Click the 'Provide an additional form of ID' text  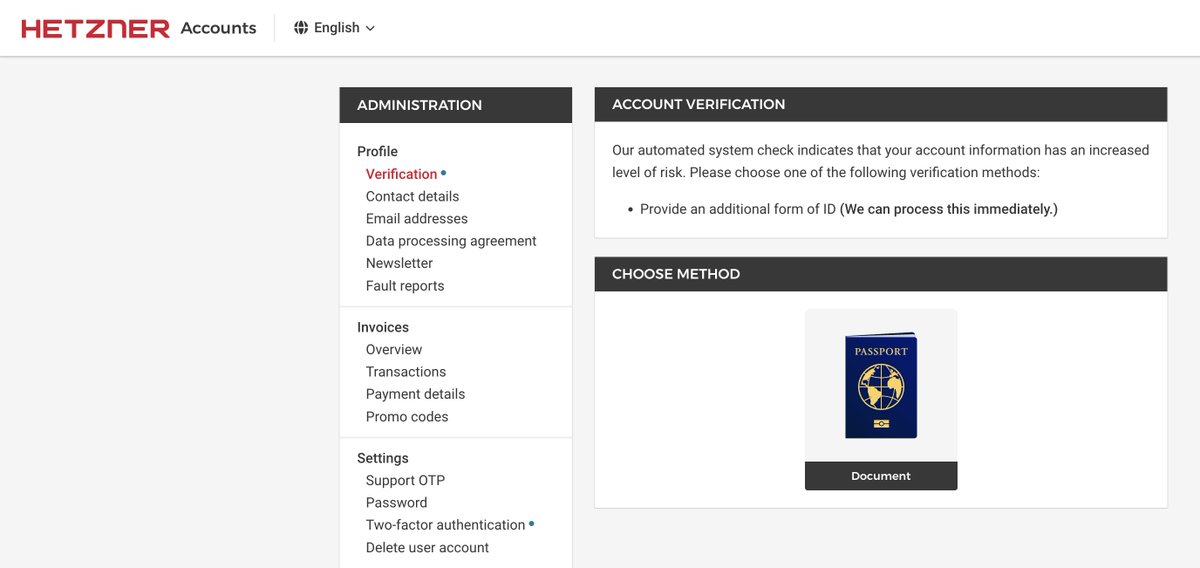click(x=738, y=209)
